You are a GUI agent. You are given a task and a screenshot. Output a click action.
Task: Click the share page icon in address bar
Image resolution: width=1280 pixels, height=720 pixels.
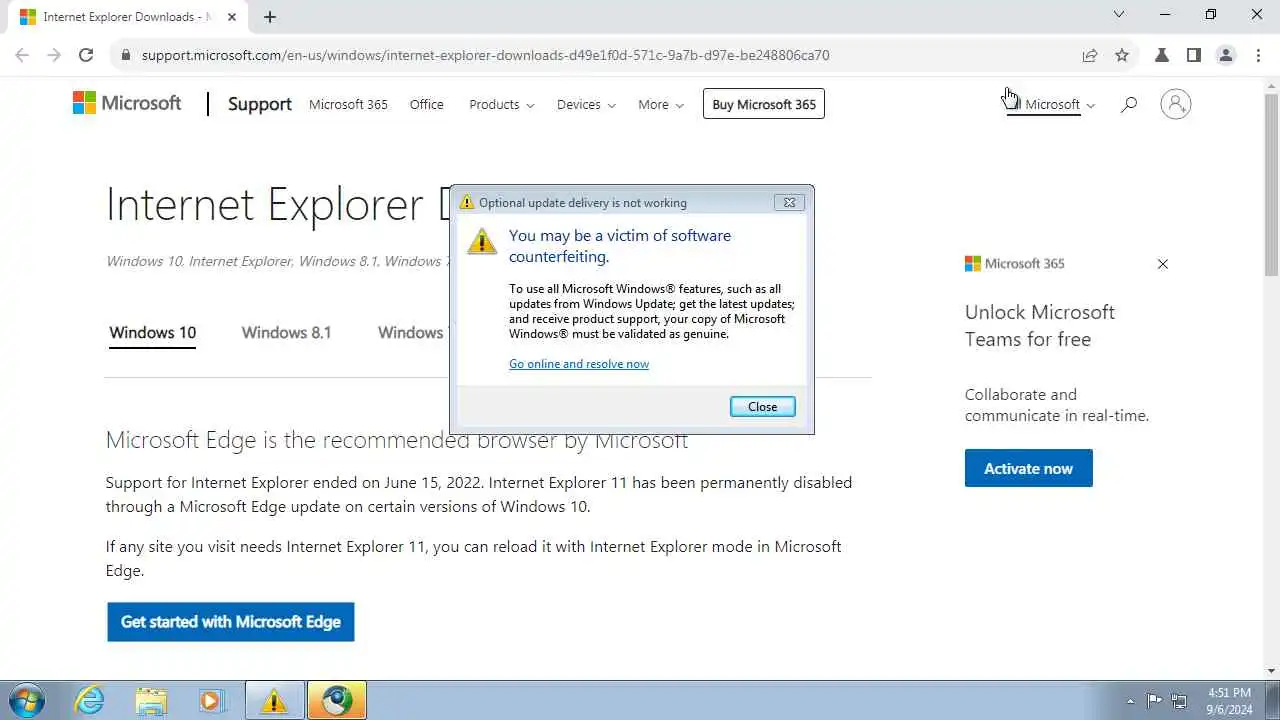click(x=1090, y=55)
